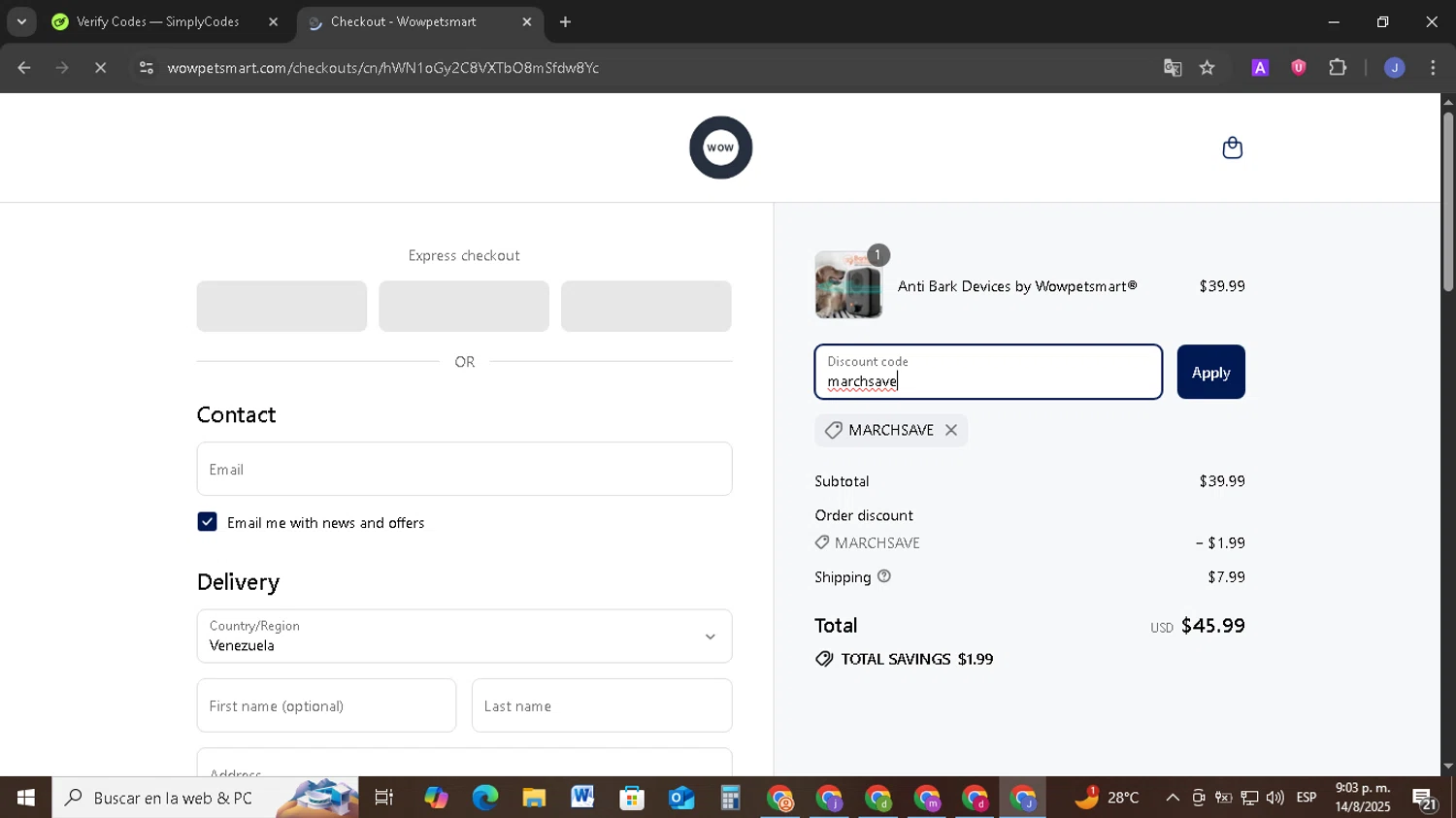This screenshot has width=1456, height=818.
Task: Click the Last name field
Action: (602, 705)
